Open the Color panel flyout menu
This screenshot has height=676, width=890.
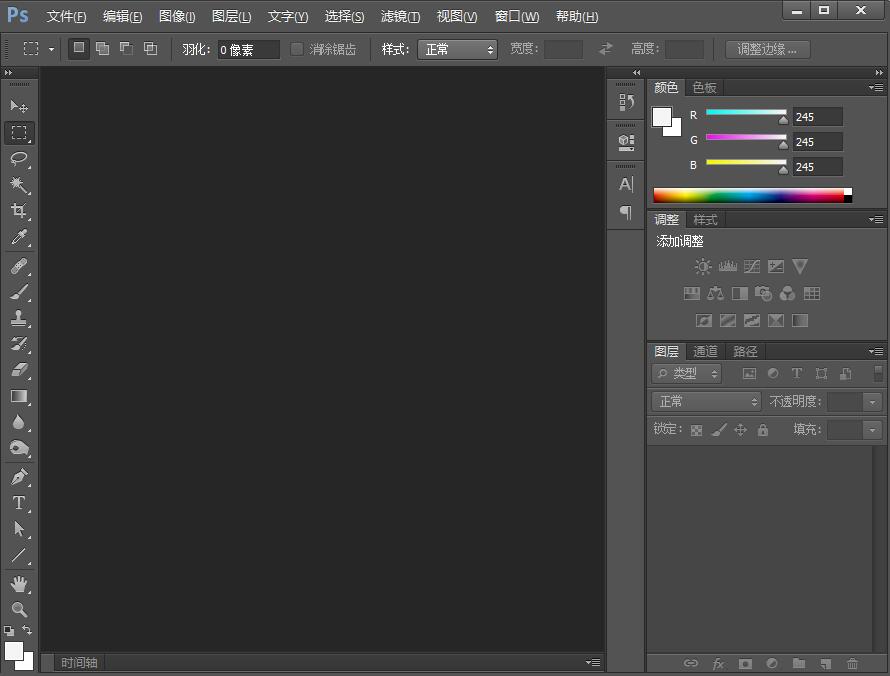point(876,87)
